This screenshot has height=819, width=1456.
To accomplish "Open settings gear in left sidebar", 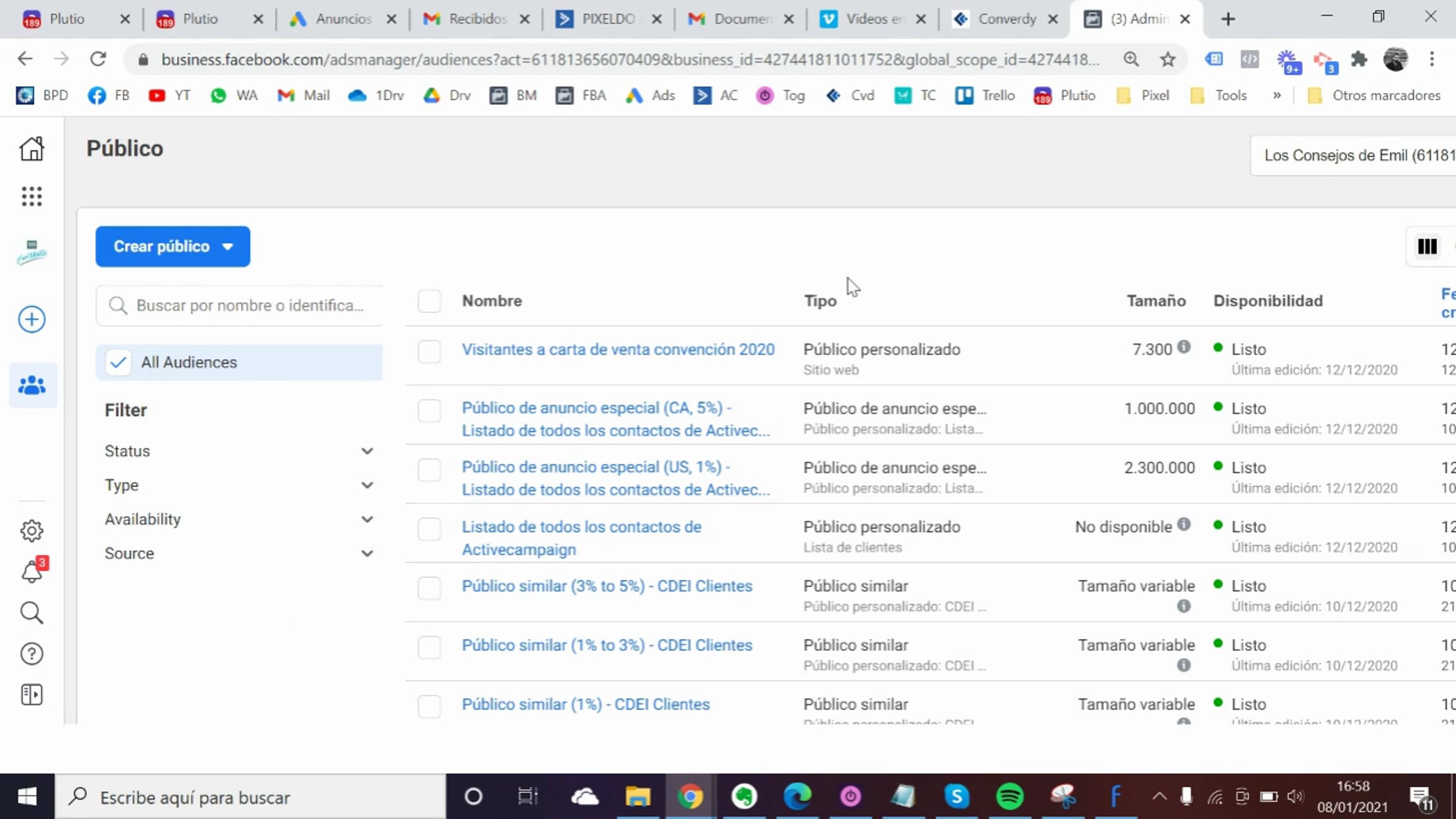I will coord(32,531).
